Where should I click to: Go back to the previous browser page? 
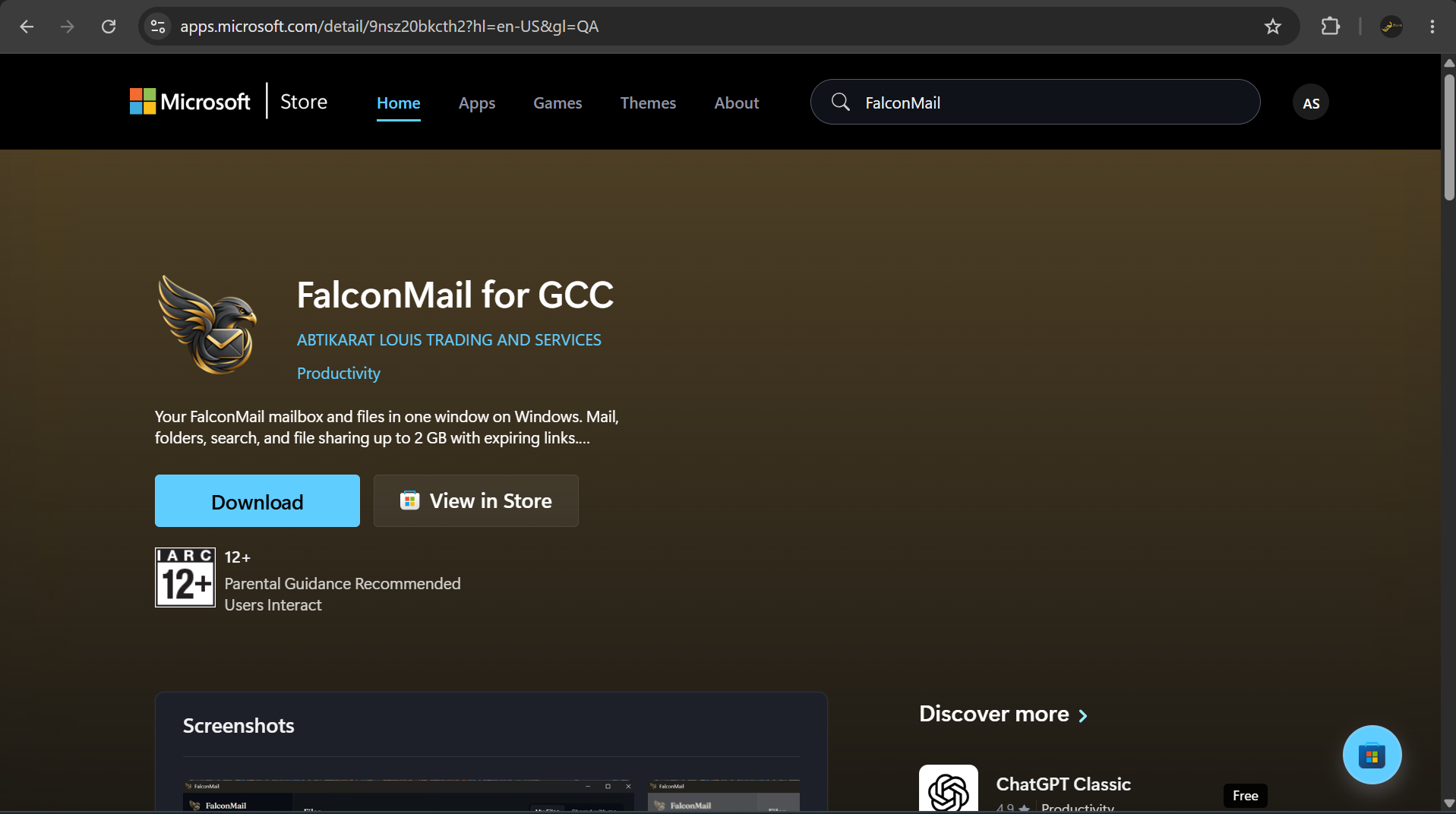27,27
